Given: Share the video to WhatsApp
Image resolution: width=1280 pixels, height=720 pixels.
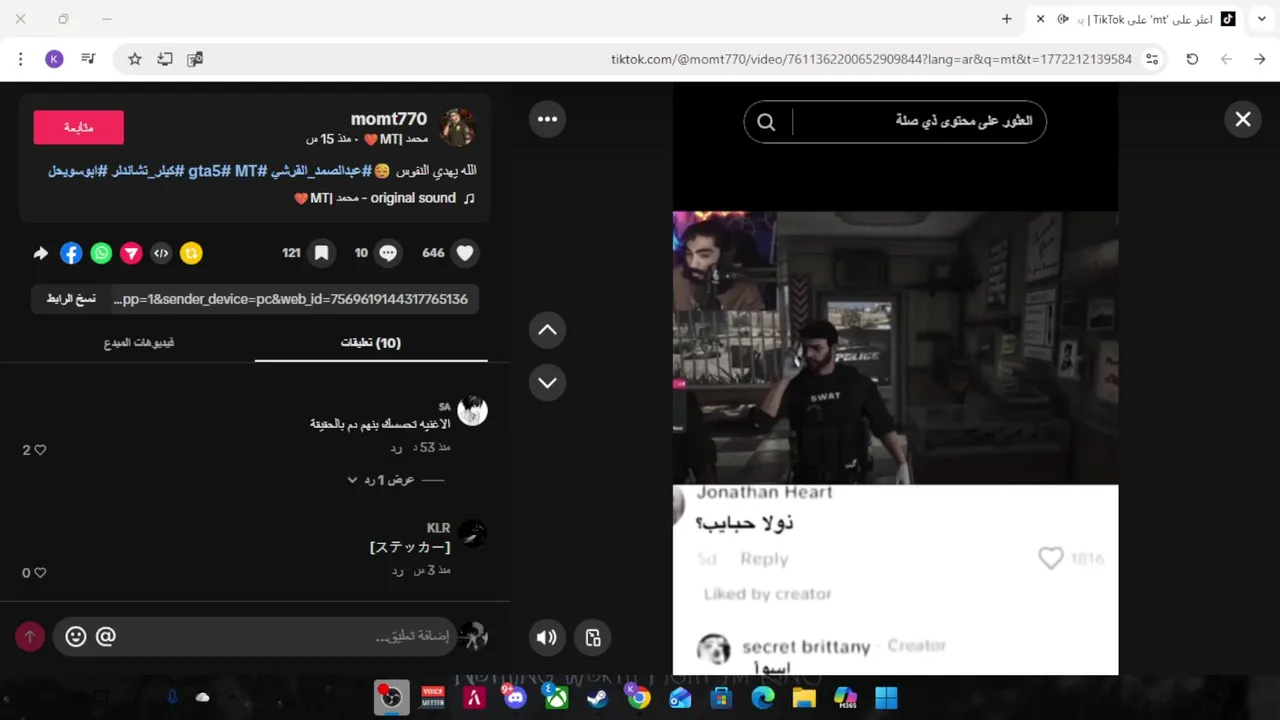Looking at the screenshot, I should pos(101,253).
